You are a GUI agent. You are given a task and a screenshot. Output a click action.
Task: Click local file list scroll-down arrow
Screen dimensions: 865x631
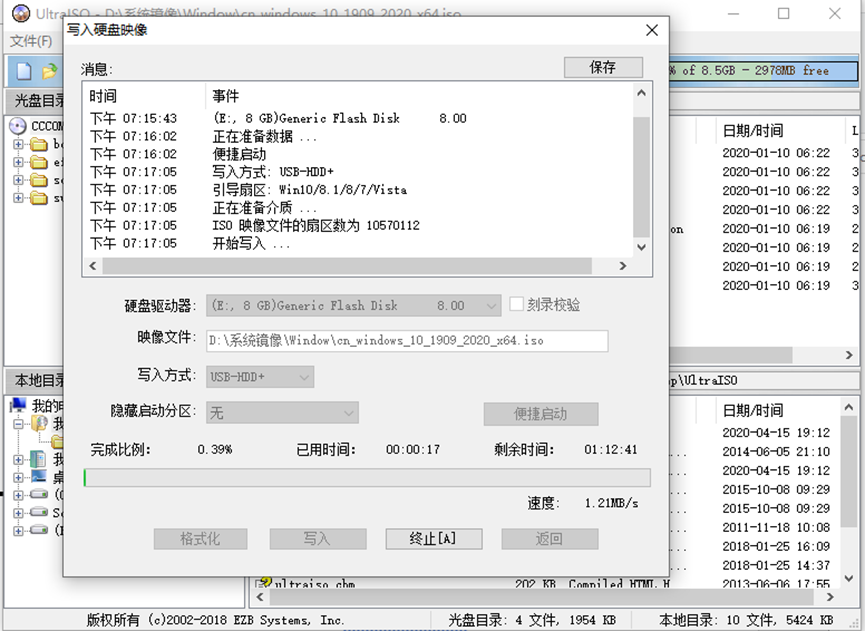pos(849,579)
